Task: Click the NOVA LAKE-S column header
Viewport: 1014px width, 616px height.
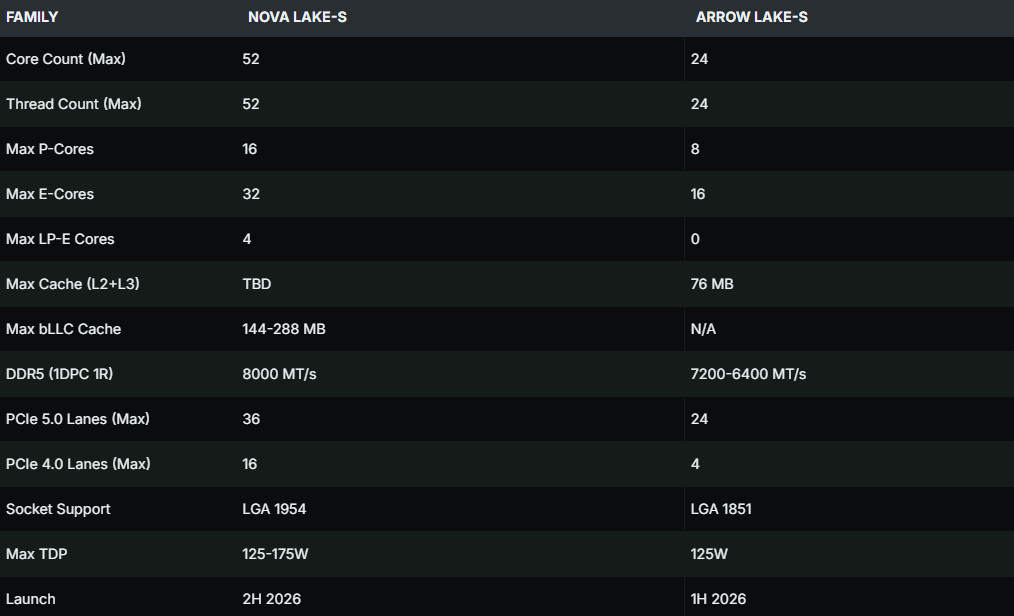Action: [x=297, y=17]
